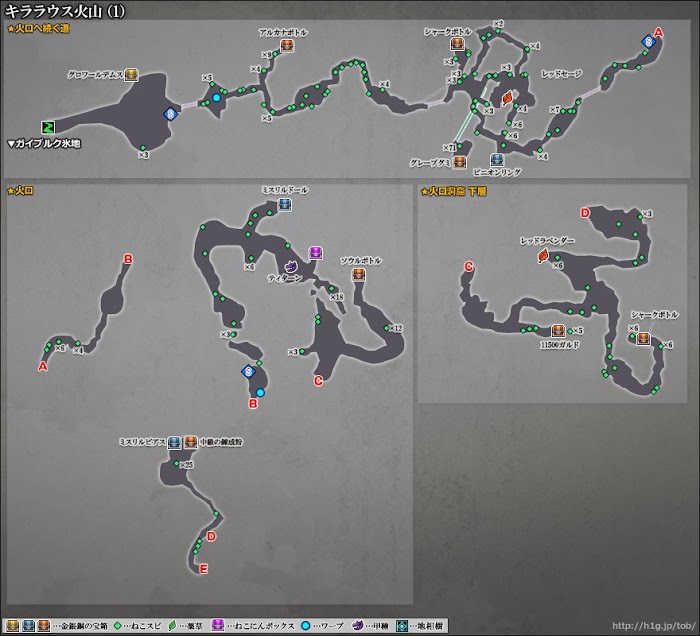Click the ×18 count label

pyautogui.click(x=337, y=297)
